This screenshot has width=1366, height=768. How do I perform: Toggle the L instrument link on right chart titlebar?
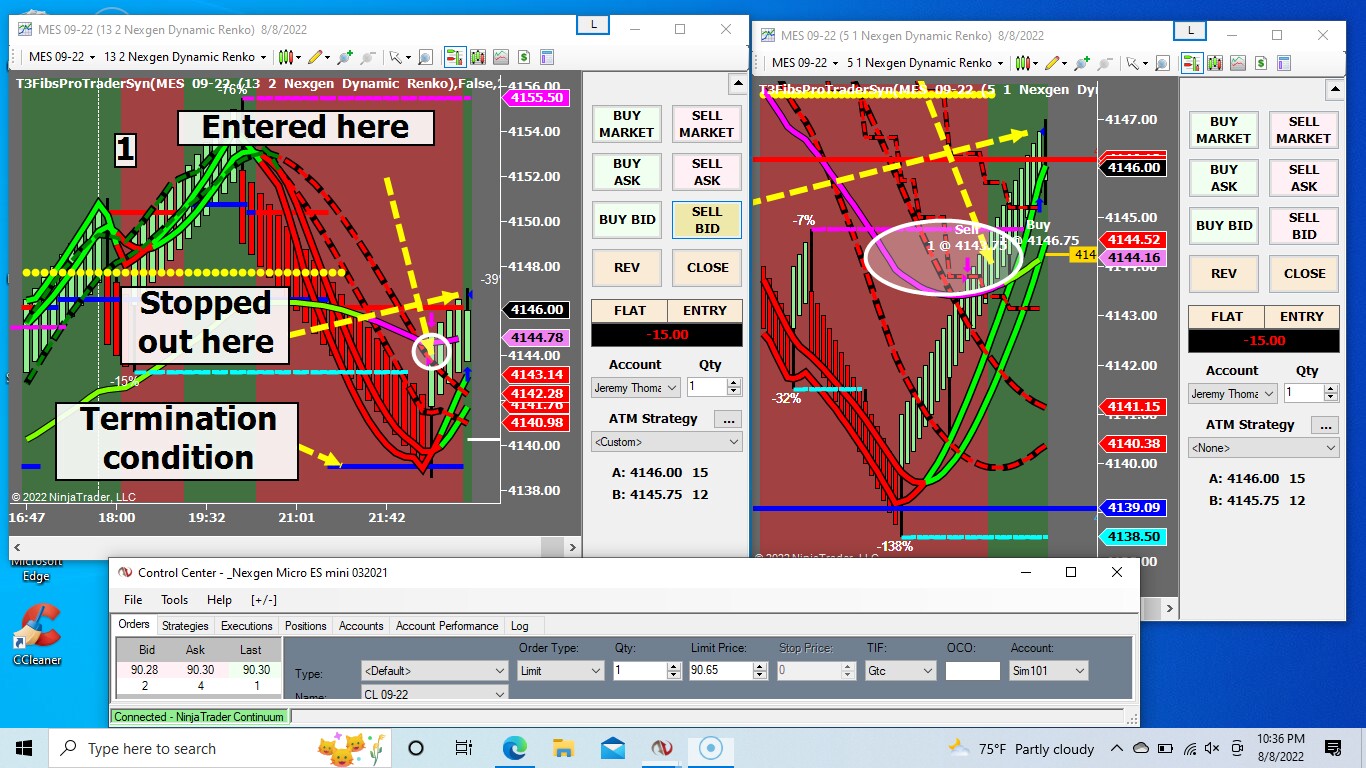point(1189,30)
